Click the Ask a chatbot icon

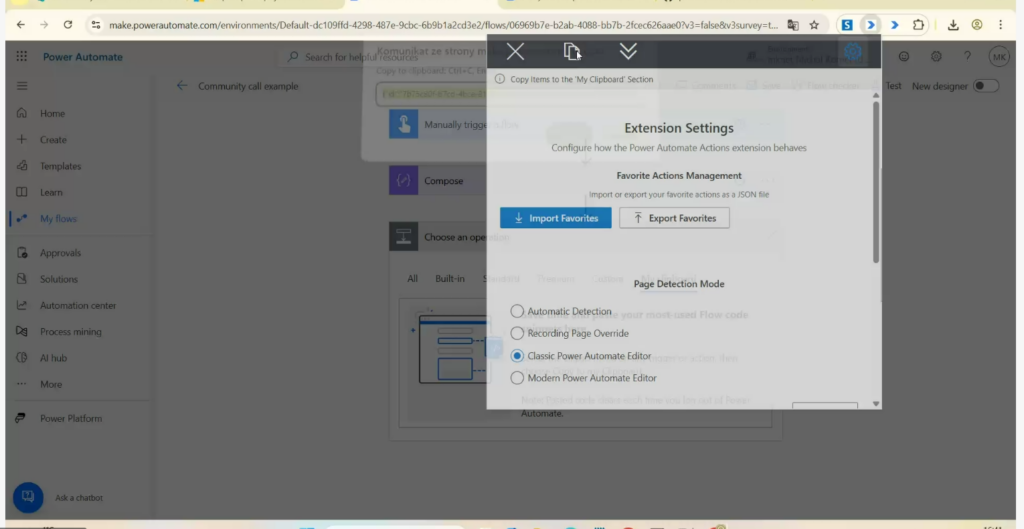(28, 497)
